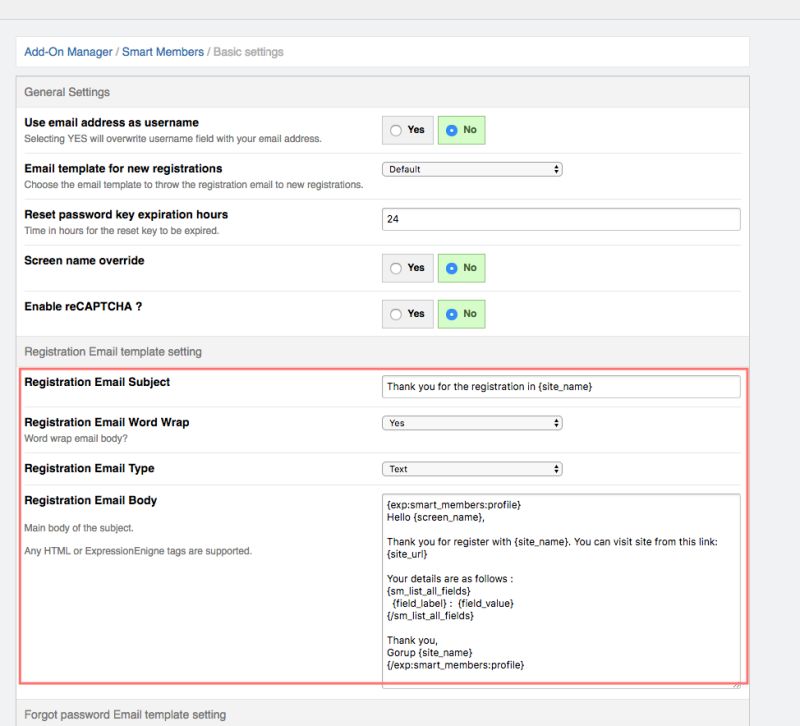Enable reCAPTCHA by selecting Yes
The image size is (800, 726).
coord(407,313)
